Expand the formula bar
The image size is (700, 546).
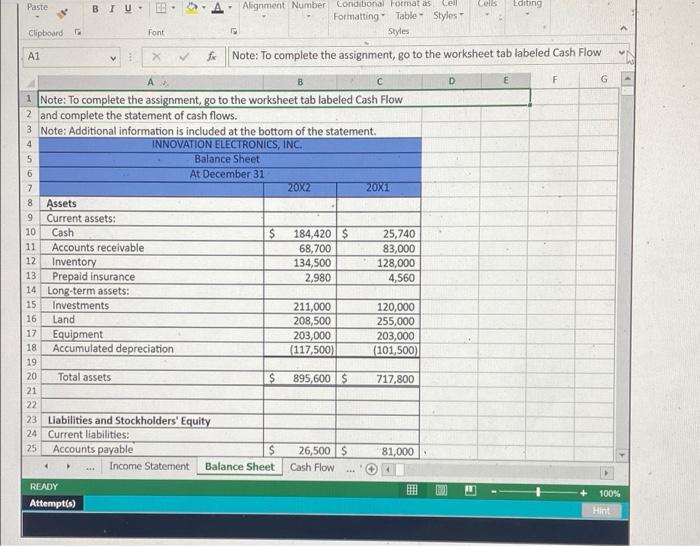(621, 52)
